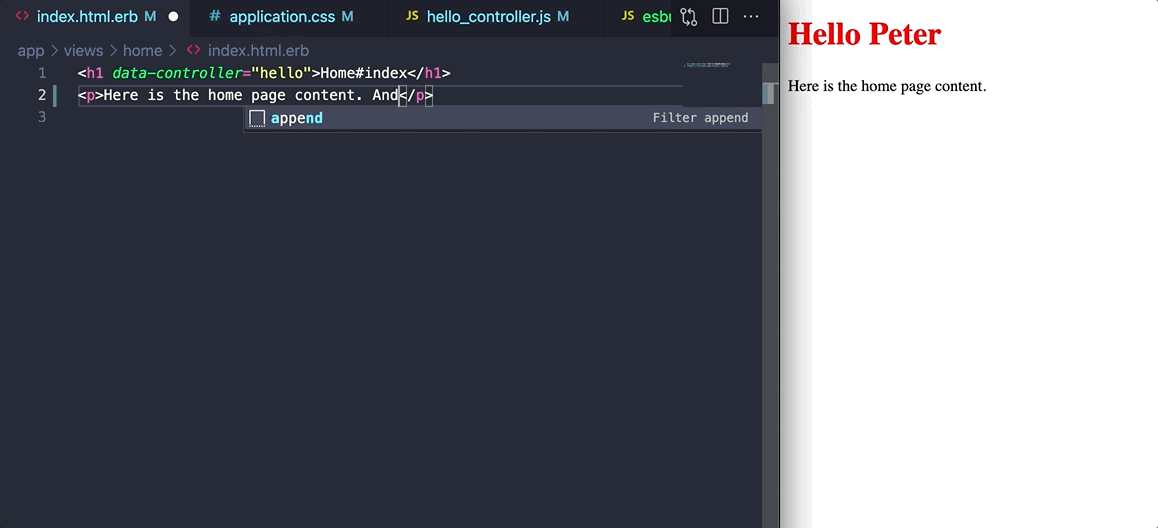
Task: Open source control changes icon in editor toolbar
Action: pyautogui.click(x=688, y=16)
